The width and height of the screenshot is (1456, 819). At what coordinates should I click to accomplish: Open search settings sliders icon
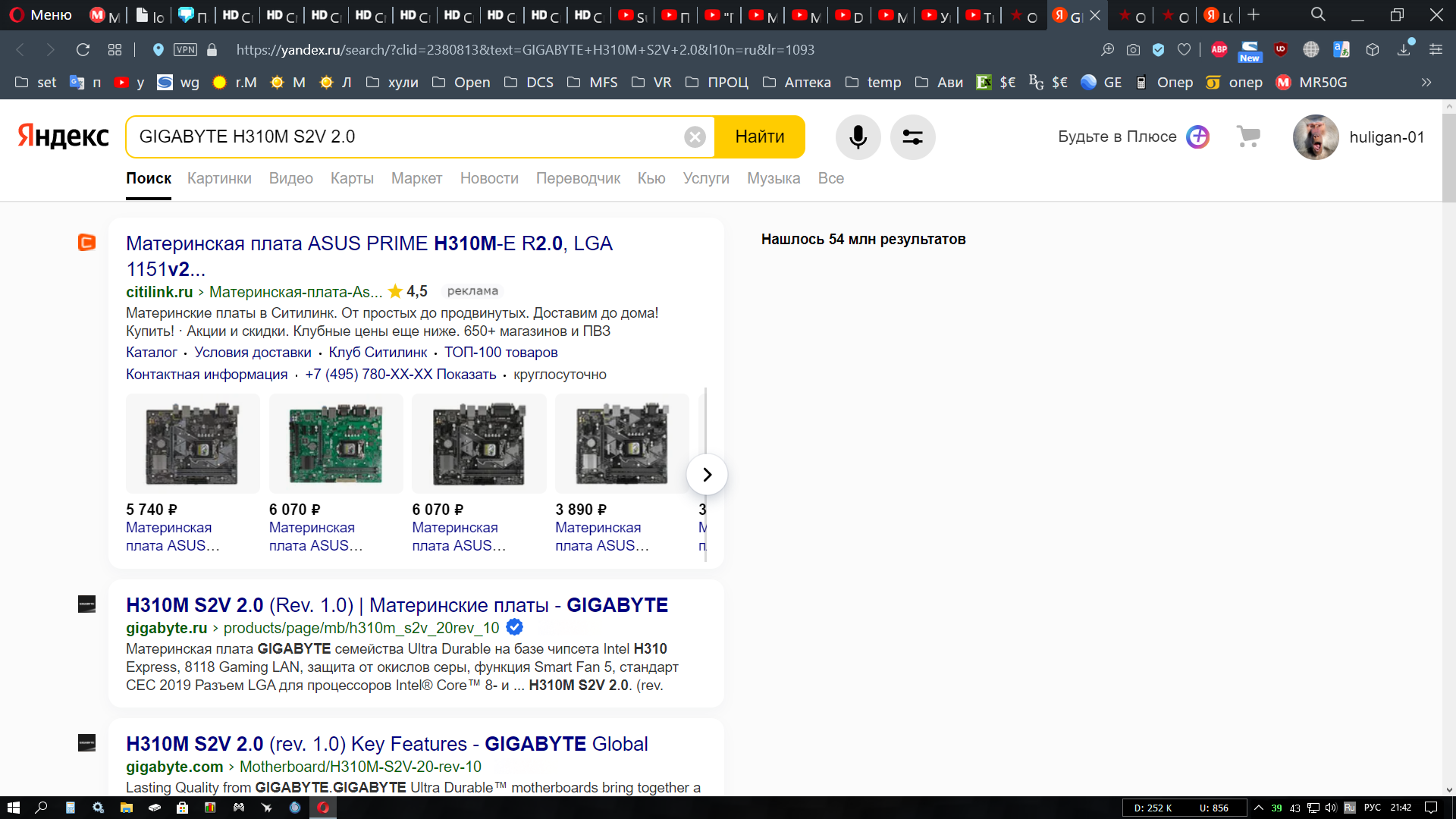pos(912,137)
